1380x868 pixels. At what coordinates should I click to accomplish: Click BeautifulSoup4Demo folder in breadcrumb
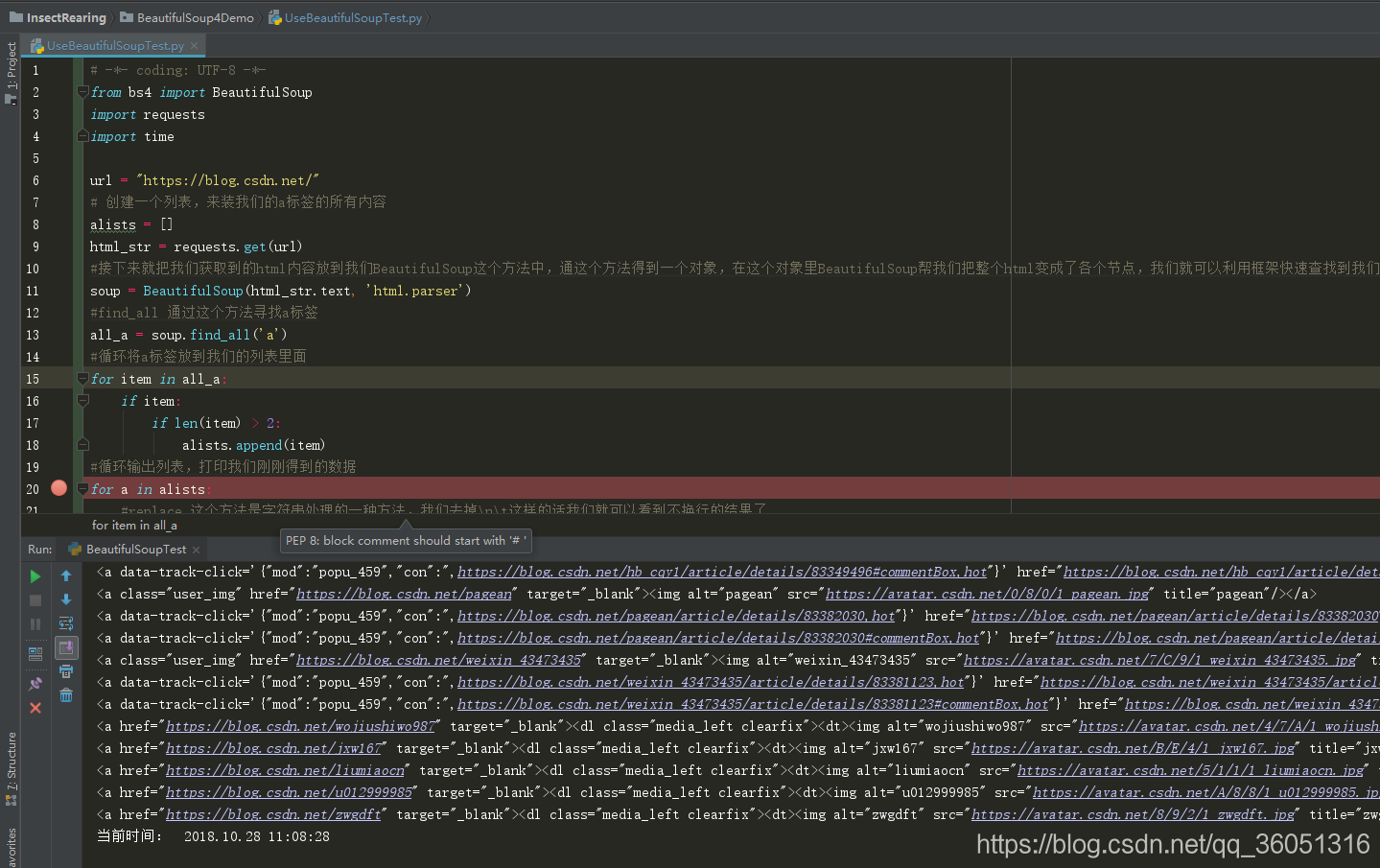[x=187, y=17]
